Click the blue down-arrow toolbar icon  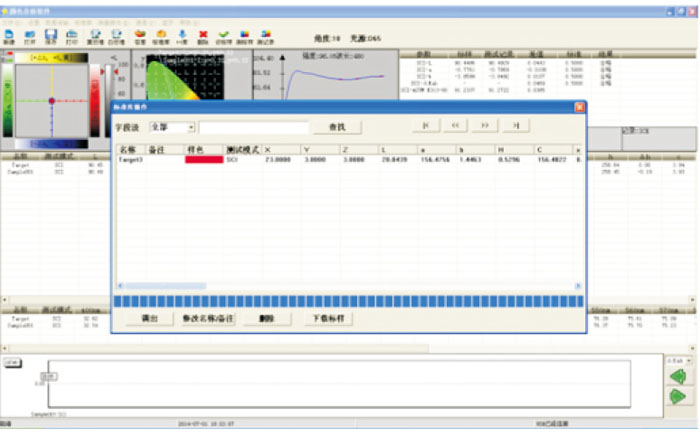coord(182,37)
